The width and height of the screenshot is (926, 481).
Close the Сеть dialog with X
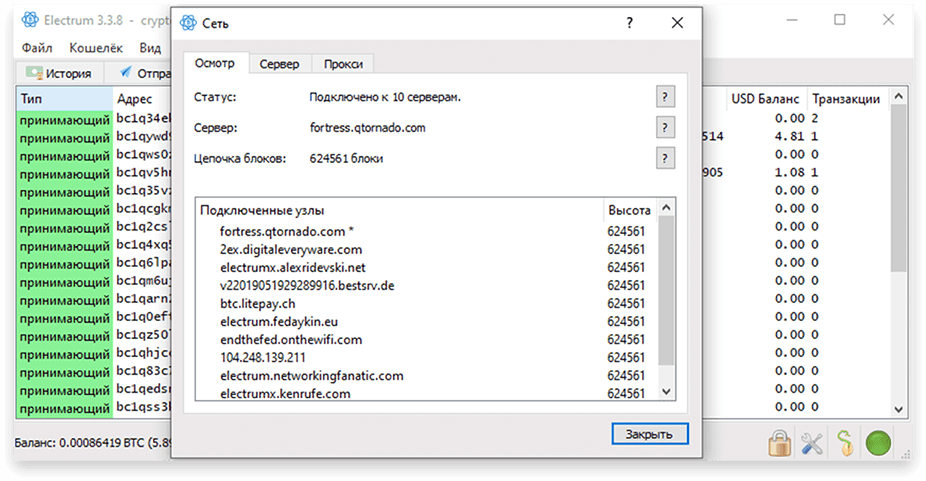pos(677,23)
